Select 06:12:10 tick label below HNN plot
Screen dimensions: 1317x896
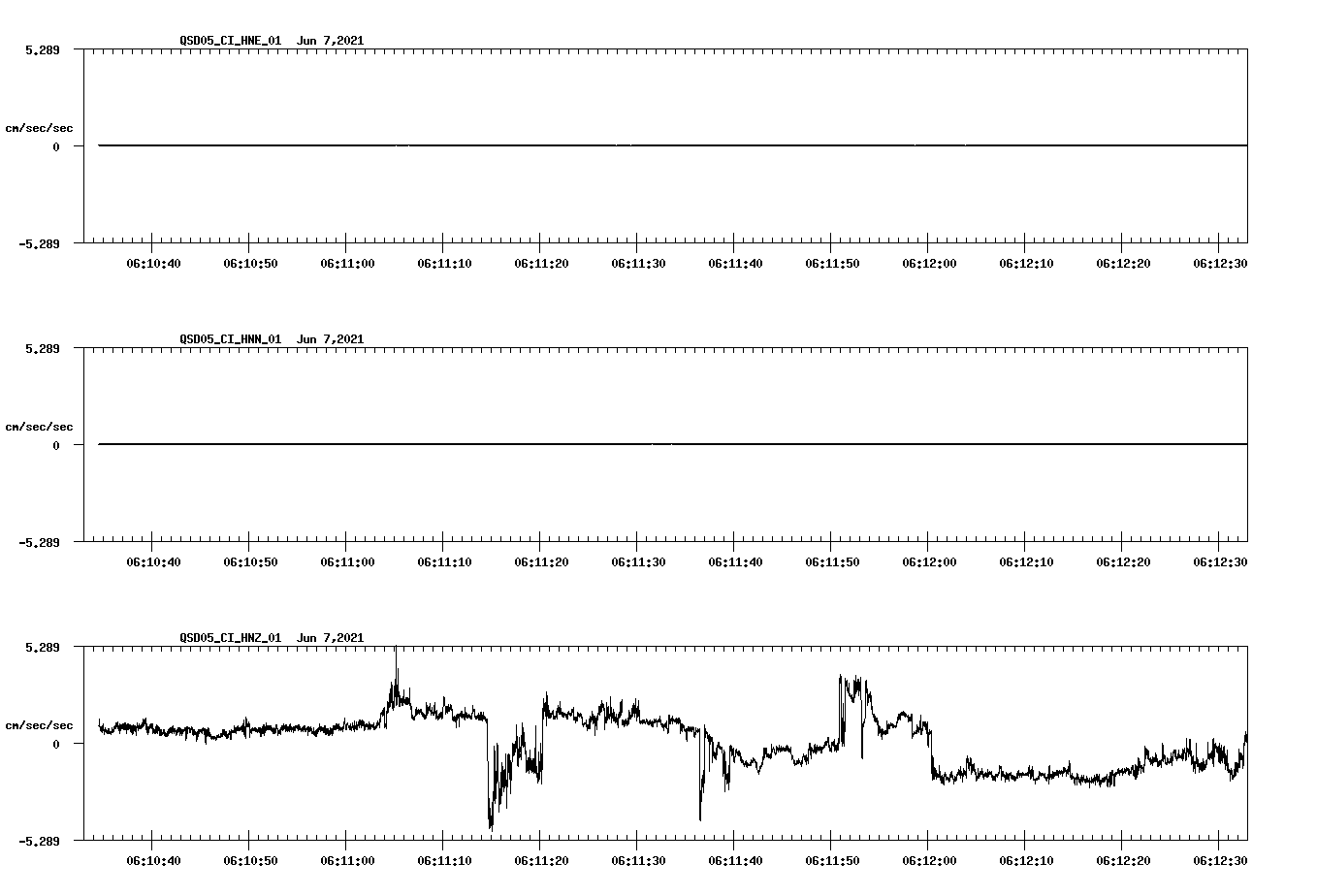click(1026, 562)
